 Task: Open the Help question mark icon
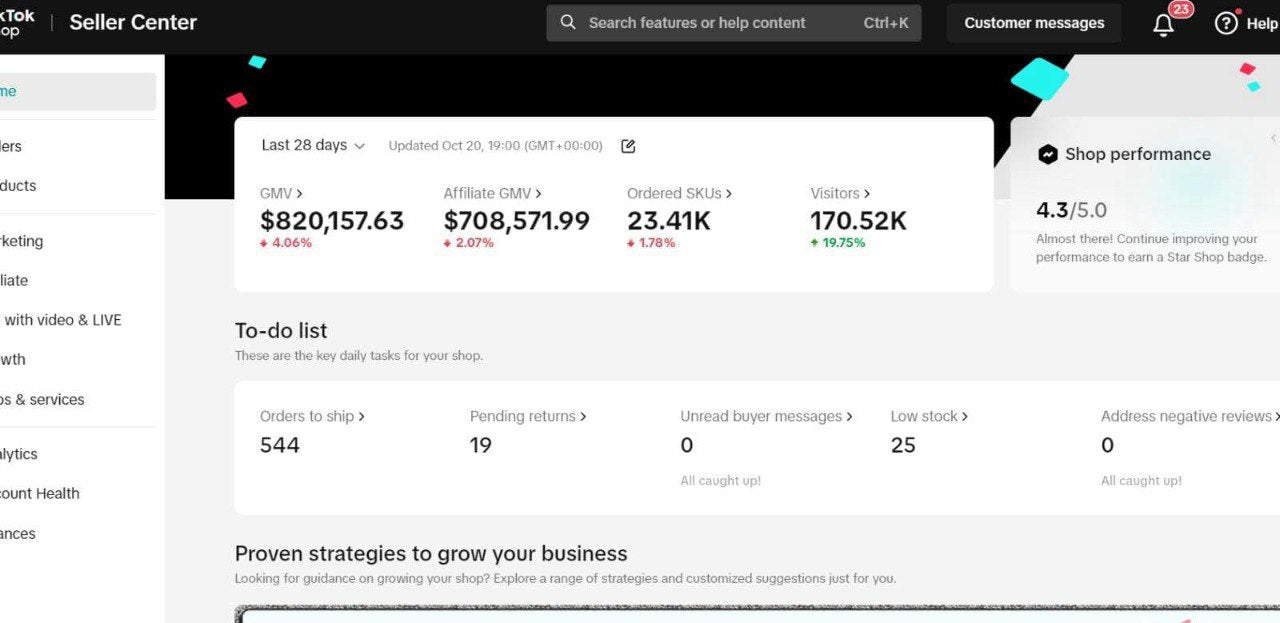pyautogui.click(x=1226, y=23)
